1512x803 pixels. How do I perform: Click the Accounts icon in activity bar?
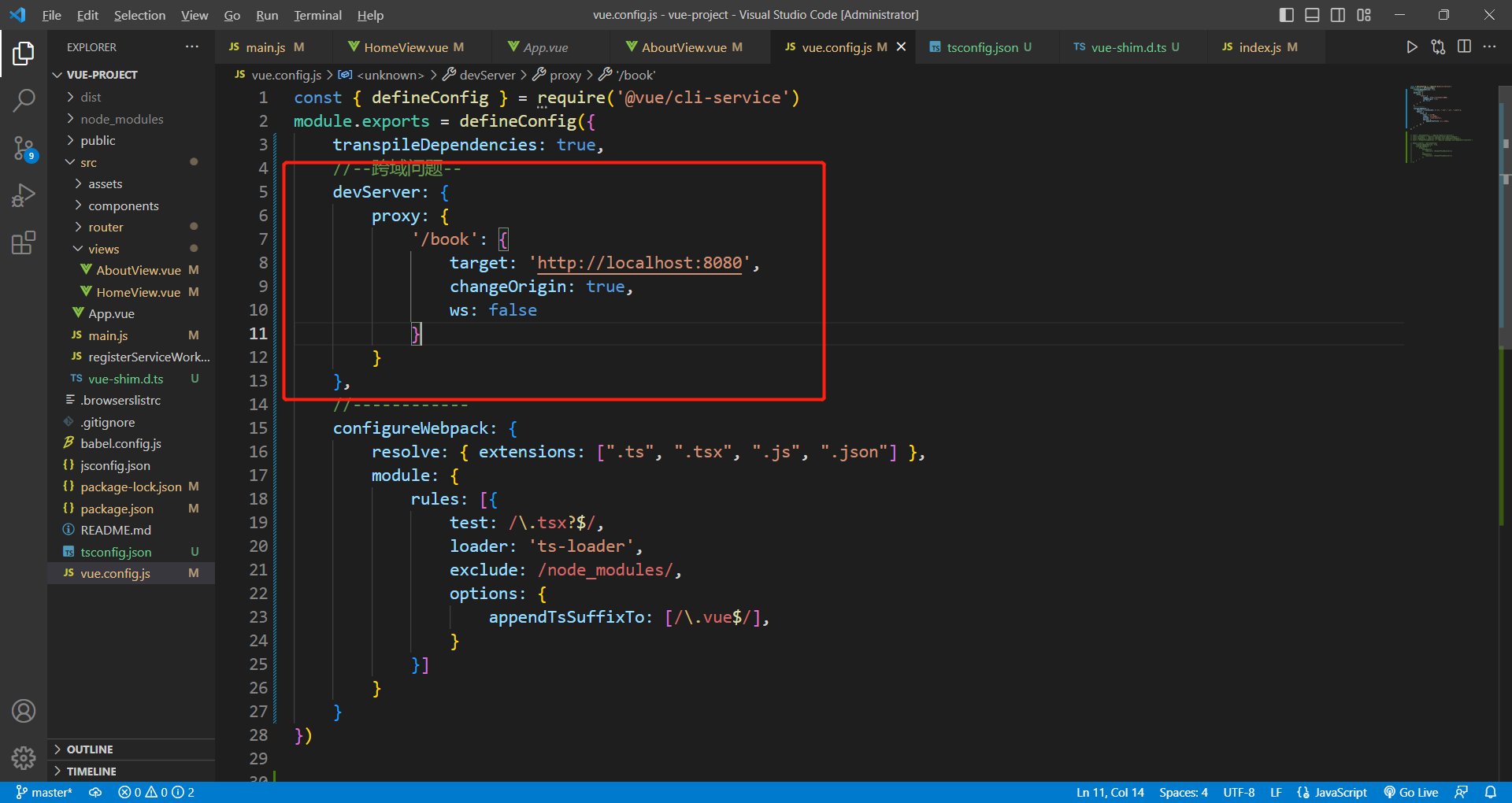point(24,711)
